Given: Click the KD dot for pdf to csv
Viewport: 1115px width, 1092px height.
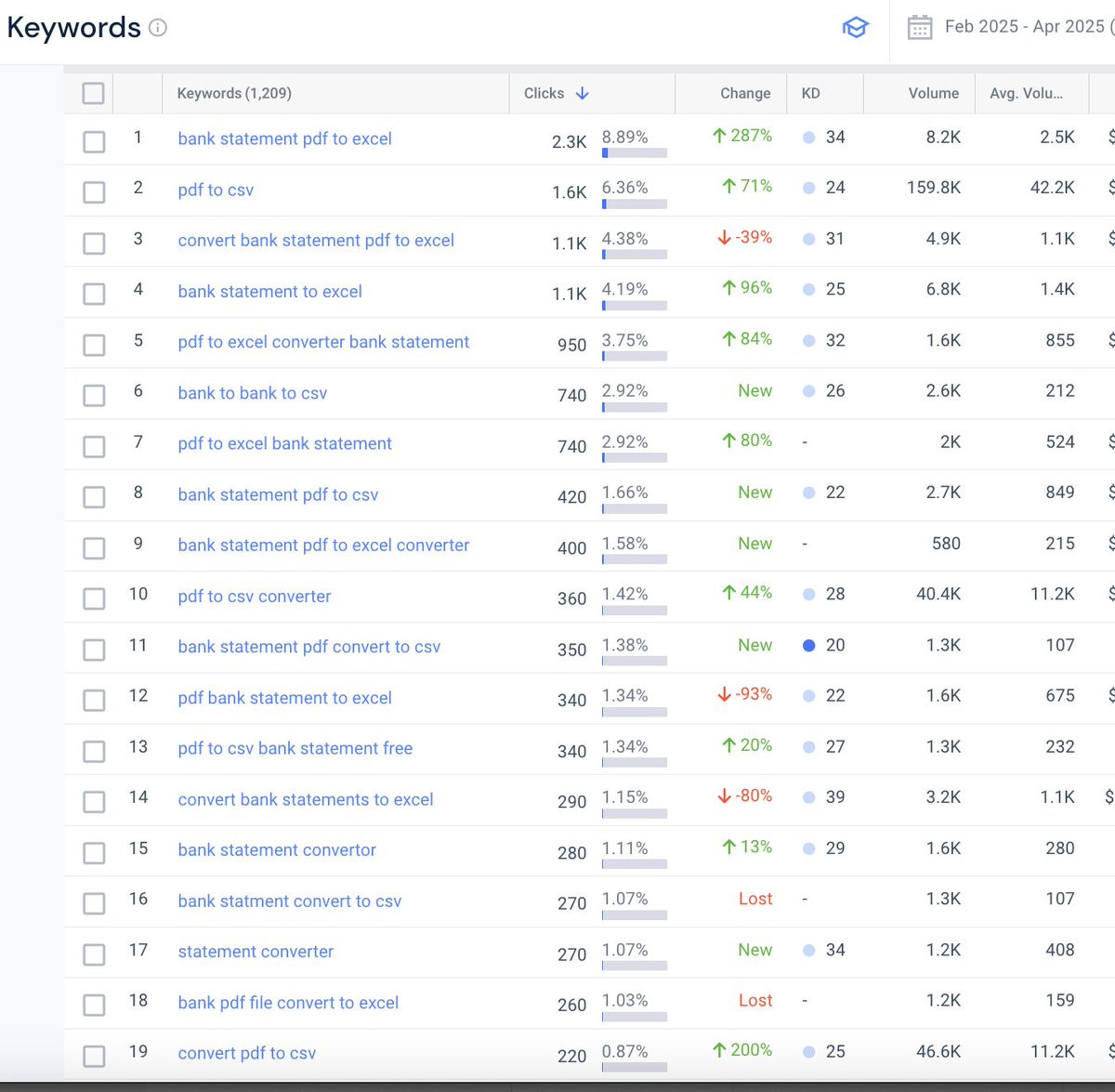Looking at the screenshot, I should (808, 188).
